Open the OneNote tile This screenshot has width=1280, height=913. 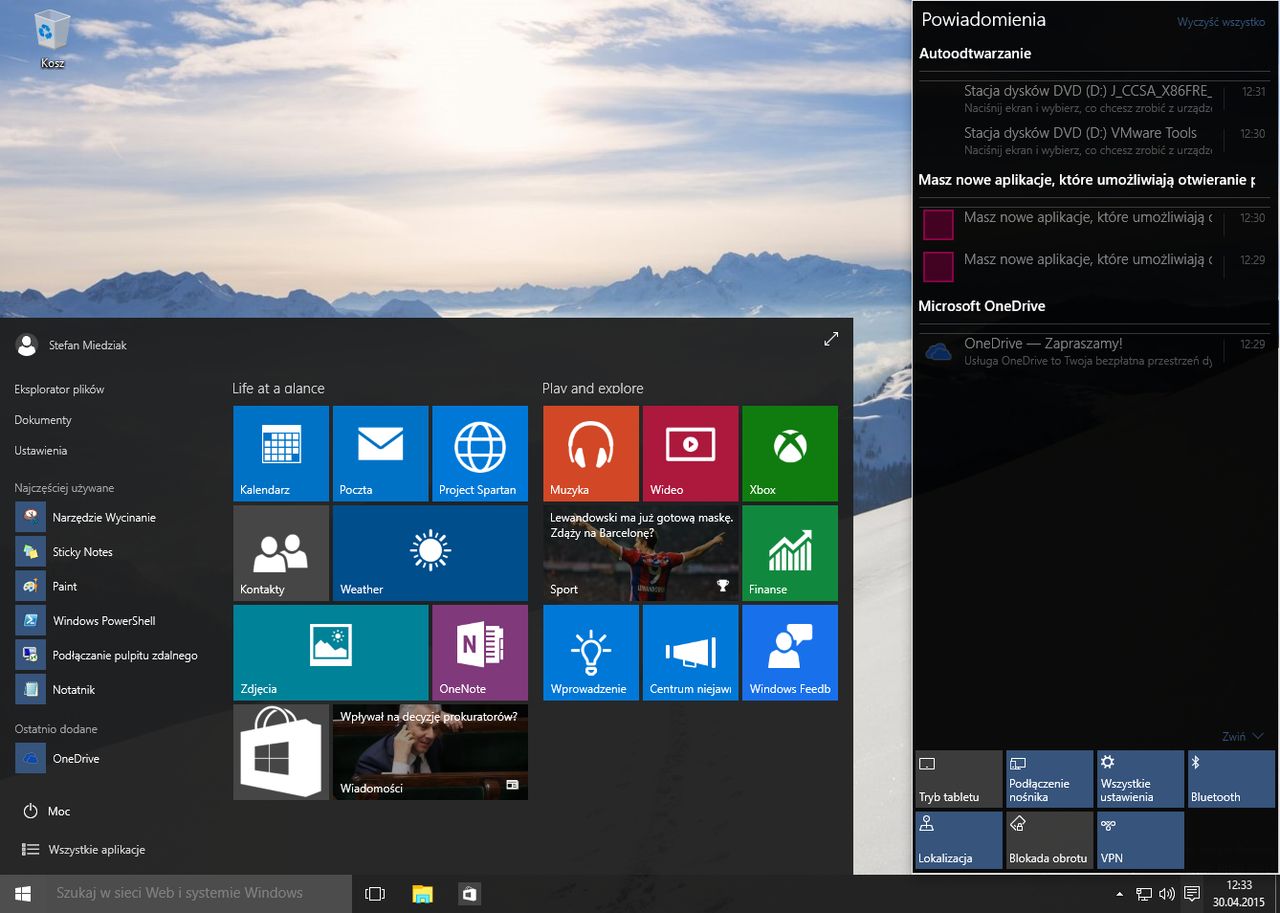coord(480,652)
